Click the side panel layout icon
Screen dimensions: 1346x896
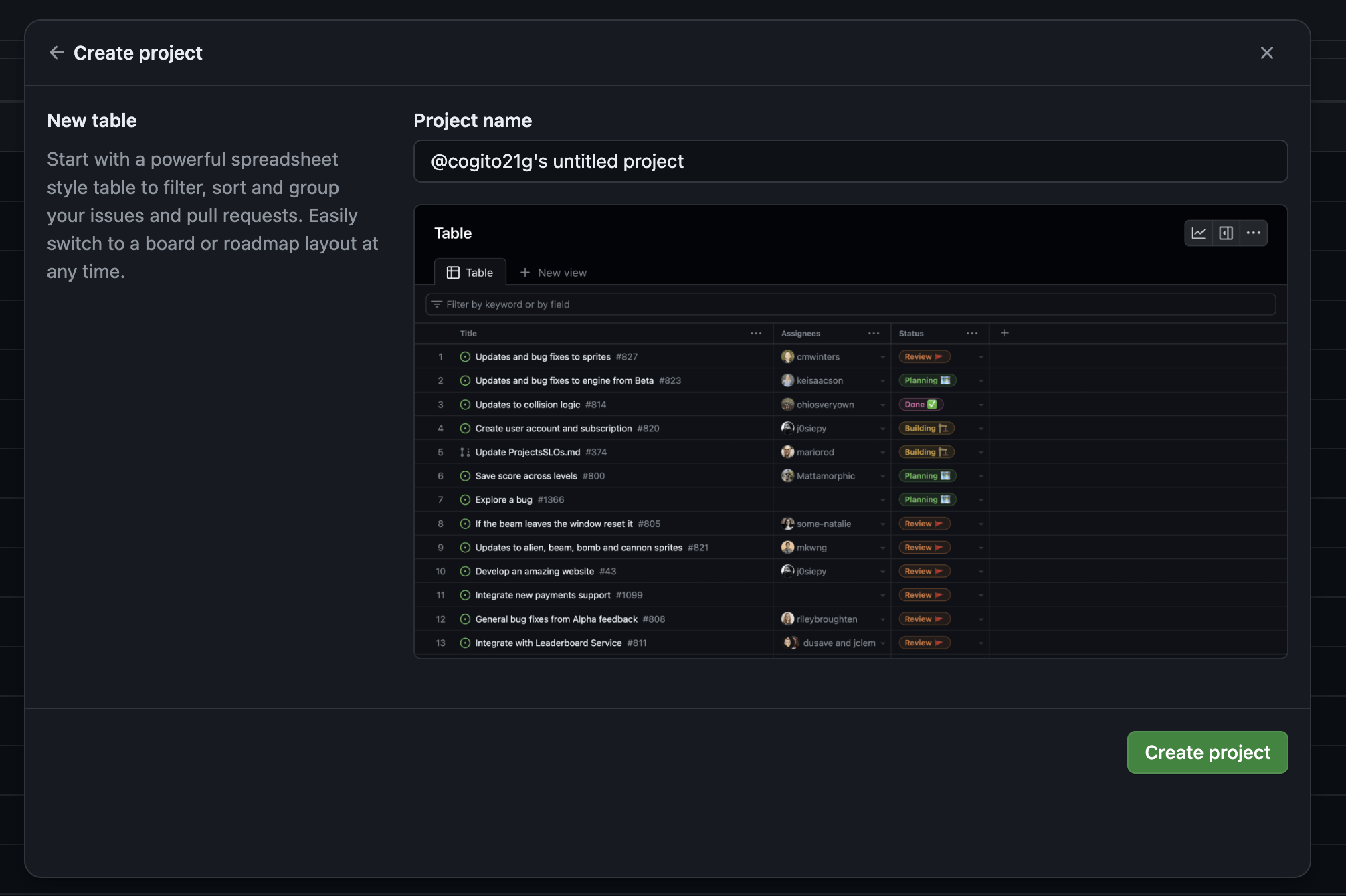(1226, 233)
